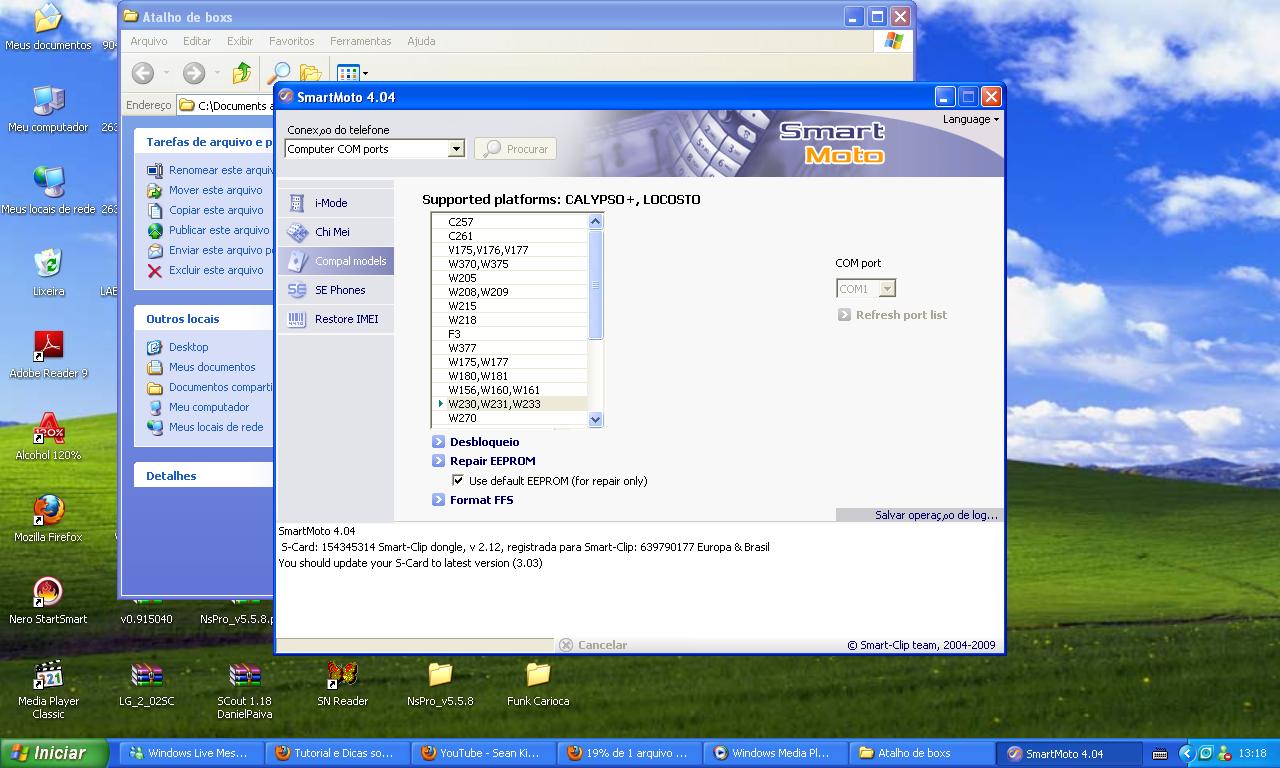Select model C261 in list
Screen dimensions: 1280x768
510,236
